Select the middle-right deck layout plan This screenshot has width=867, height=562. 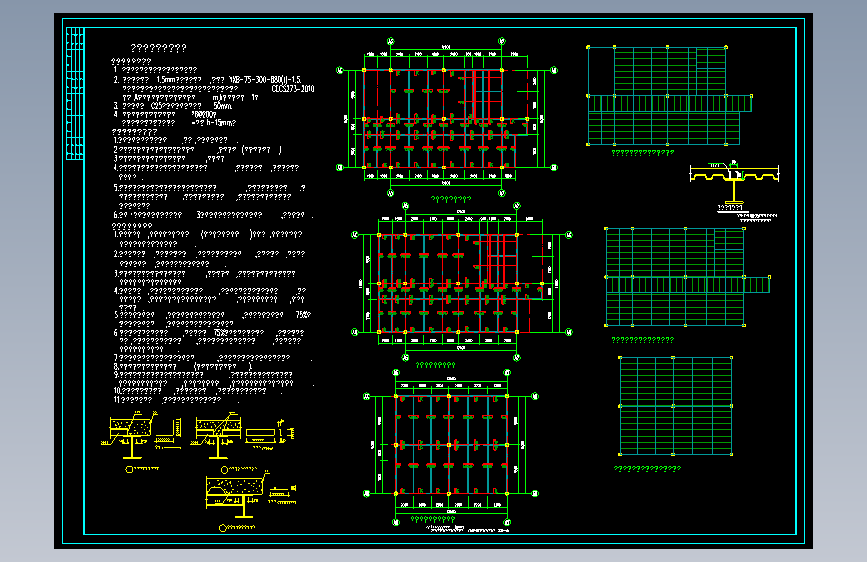687,277
